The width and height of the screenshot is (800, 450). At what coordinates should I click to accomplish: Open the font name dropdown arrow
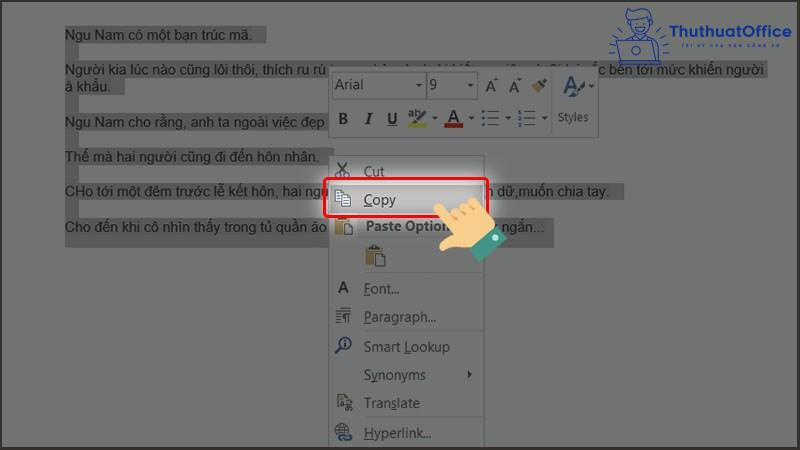(418, 85)
